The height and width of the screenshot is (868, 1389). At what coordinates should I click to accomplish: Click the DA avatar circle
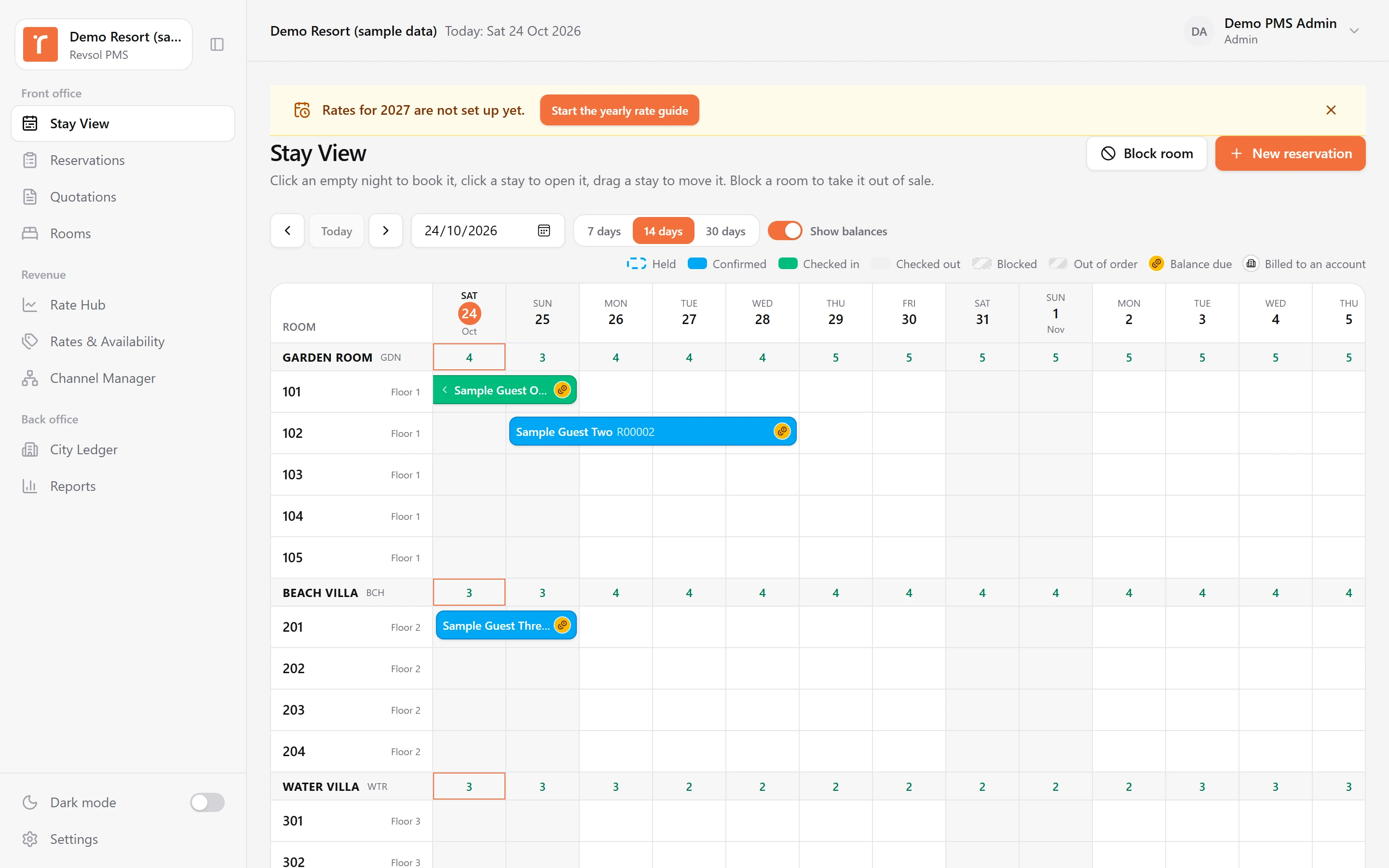(x=1199, y=31)
